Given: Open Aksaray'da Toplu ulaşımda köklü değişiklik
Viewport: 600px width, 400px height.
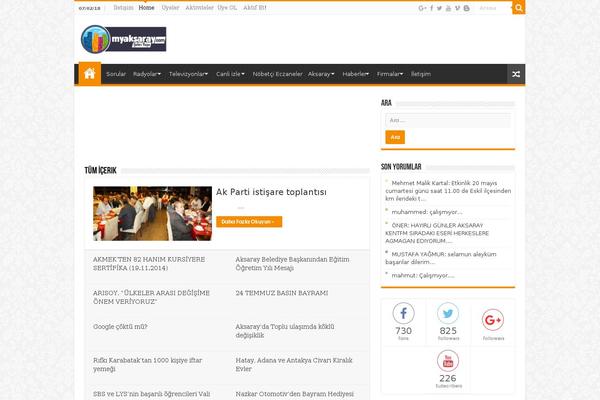Looking at the screenshot, I should point(285,331).
